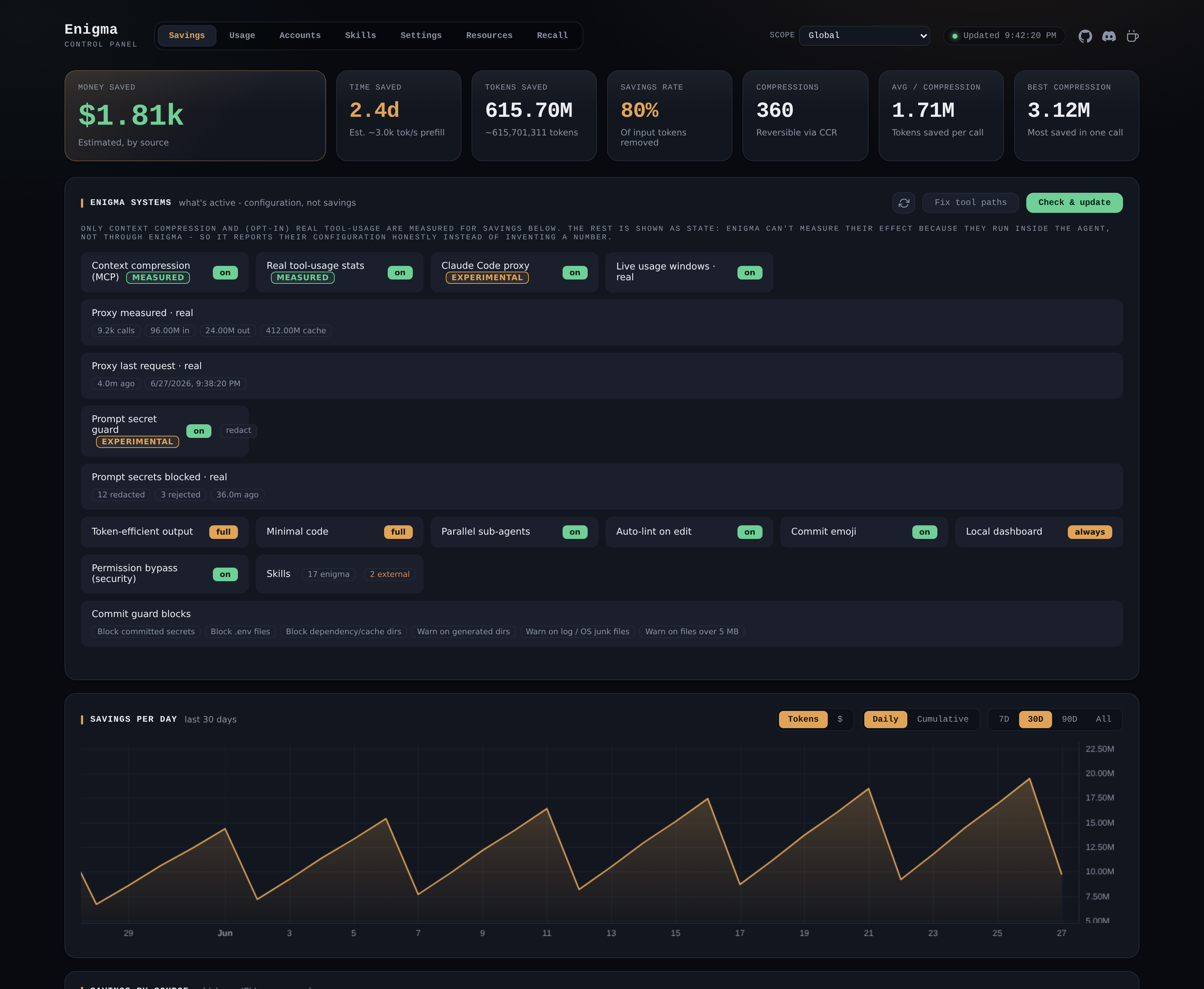Click the 3 rejected chip
The image size is (1204, 989).
point(181,495)
